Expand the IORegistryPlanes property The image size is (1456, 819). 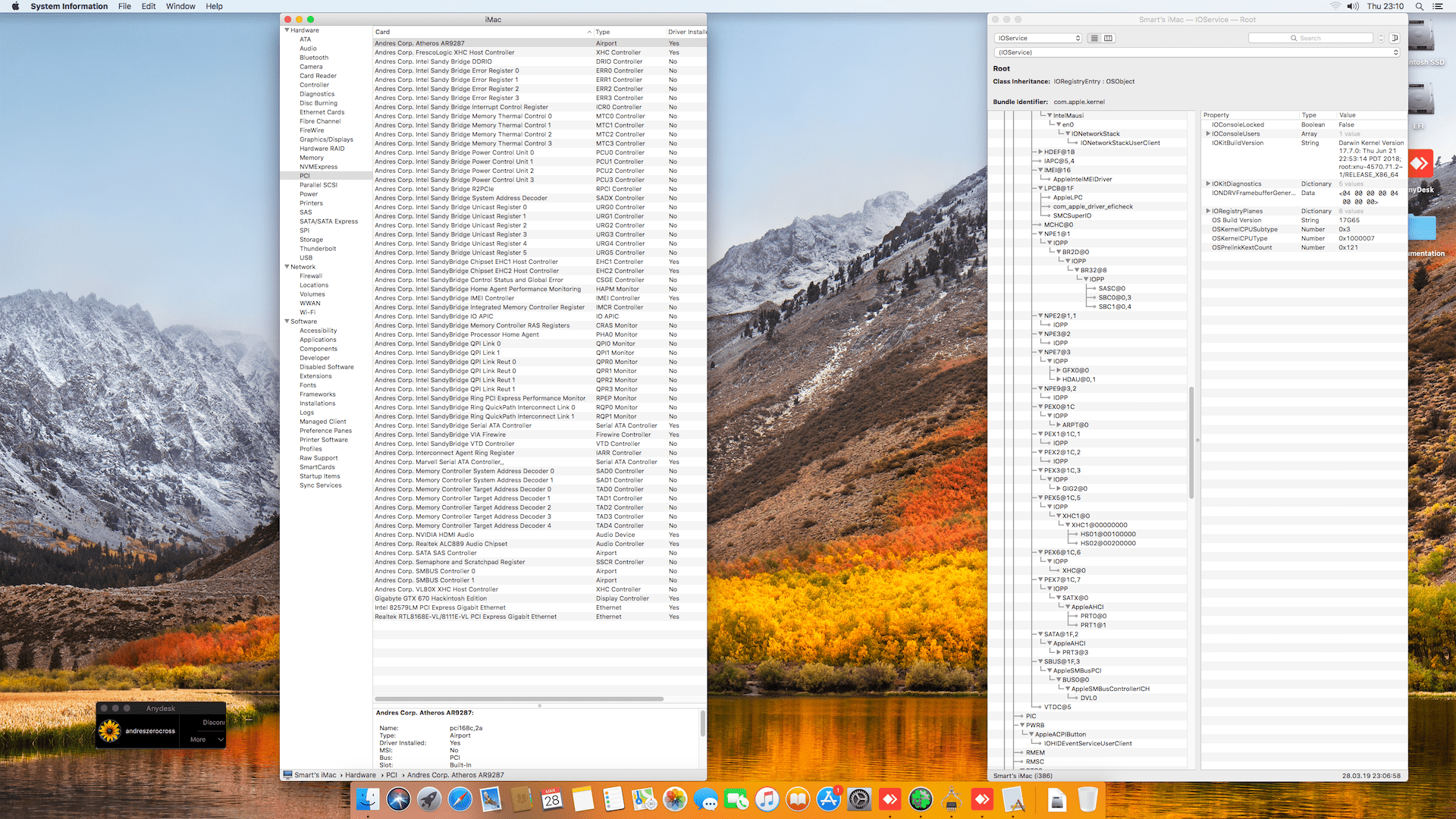[x=1208, y=211]
